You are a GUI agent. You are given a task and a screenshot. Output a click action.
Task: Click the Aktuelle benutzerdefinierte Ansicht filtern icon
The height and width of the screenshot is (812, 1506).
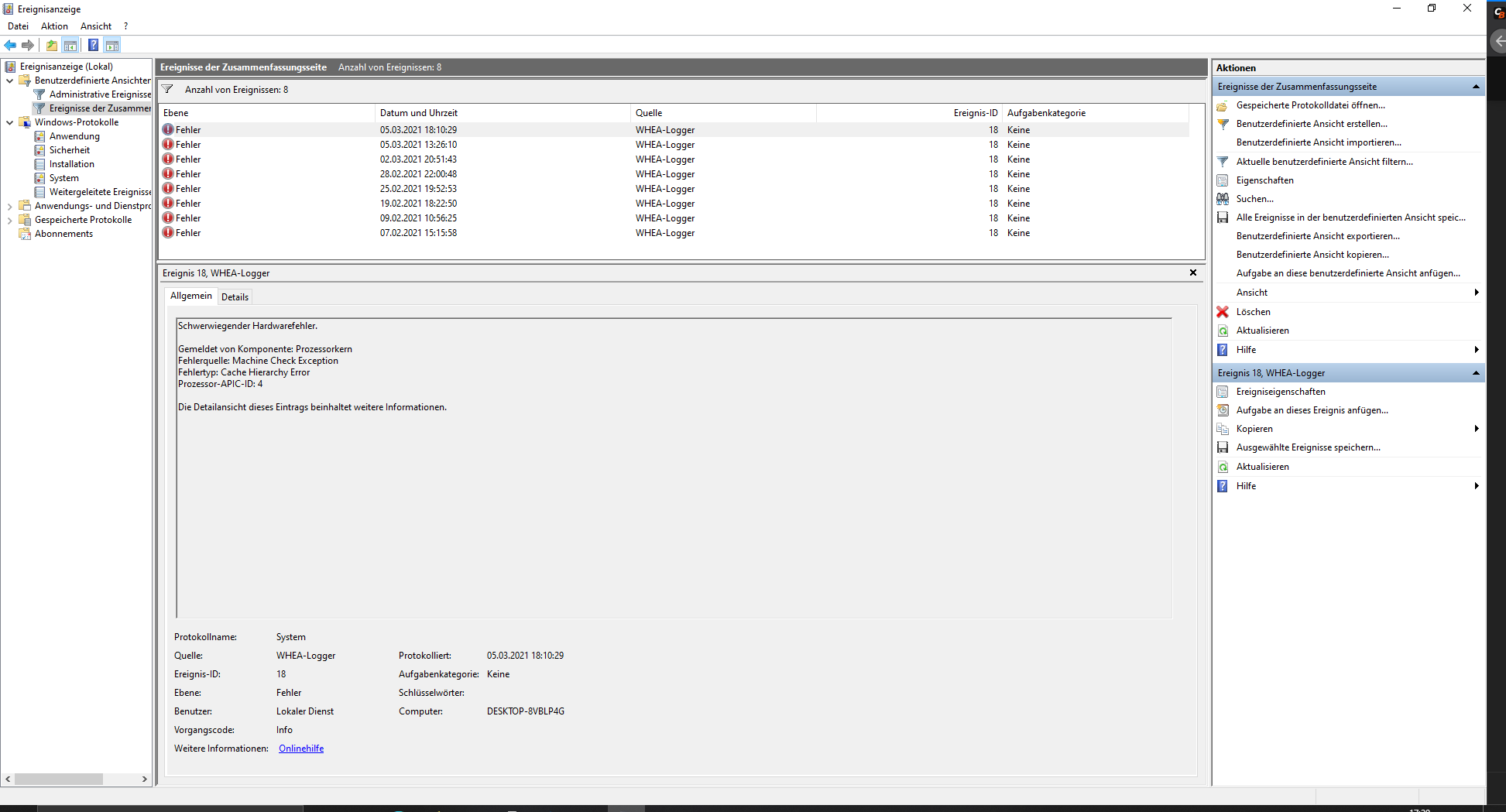tap(1223, 162)
